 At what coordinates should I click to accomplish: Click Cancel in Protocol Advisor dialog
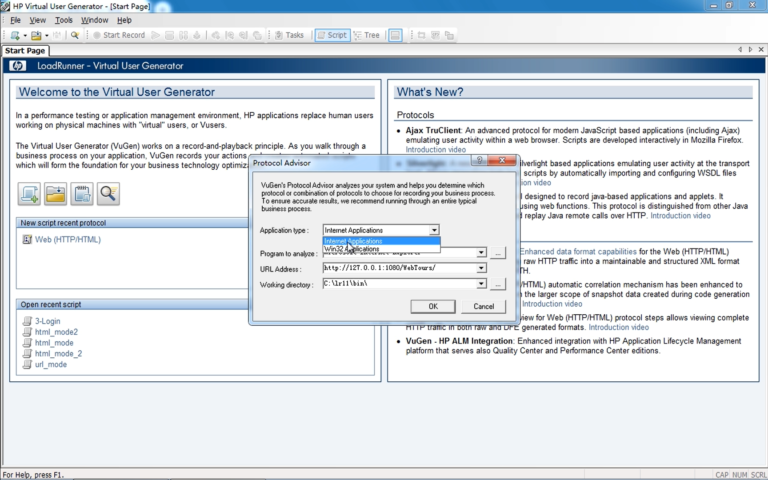[483, 307]
